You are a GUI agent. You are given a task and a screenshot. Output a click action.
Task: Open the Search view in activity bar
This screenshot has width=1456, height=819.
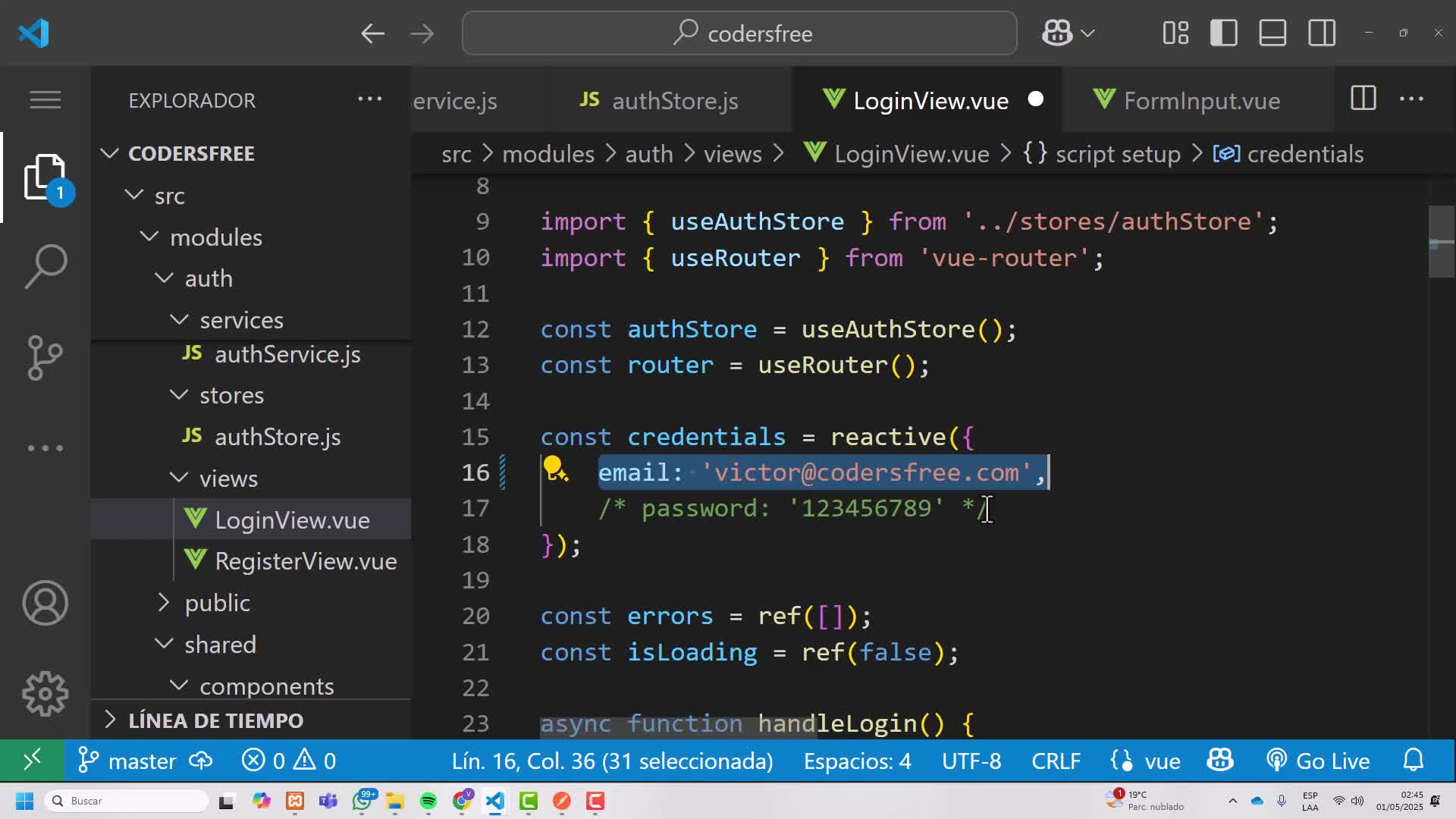[45, 267]
